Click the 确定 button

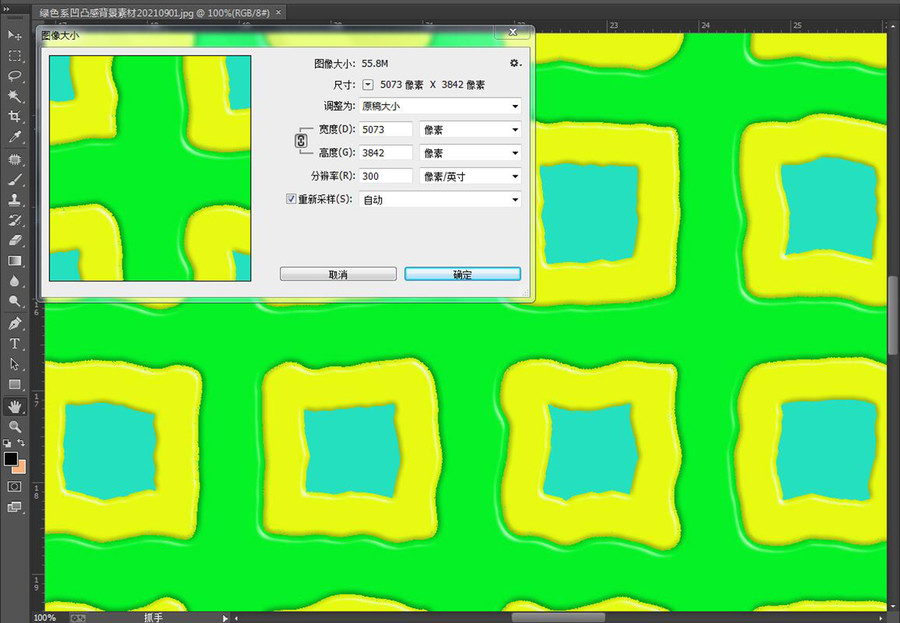point(463,274)
